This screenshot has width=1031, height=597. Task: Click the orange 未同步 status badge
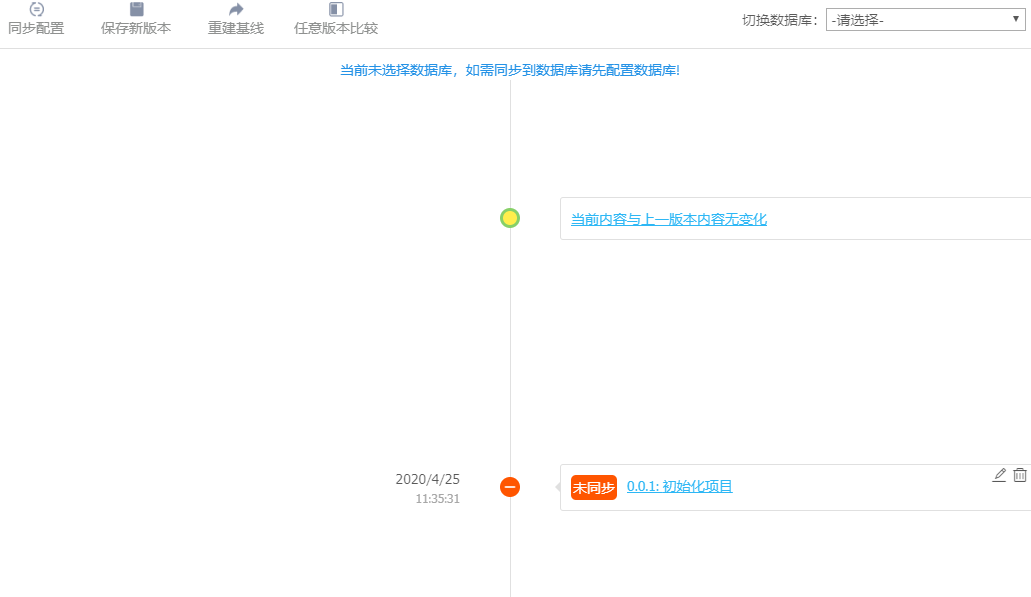pos(593,487)
